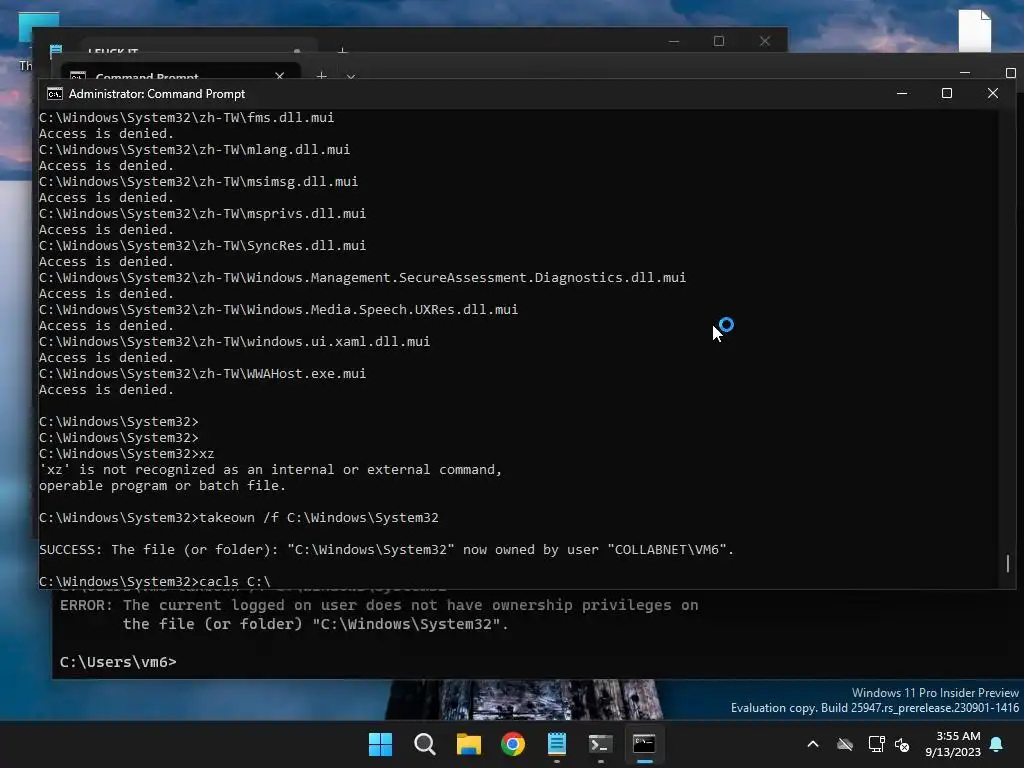Close the Administrator Command Prompt window
This screenshot has height=768, width=1024.
(993, 93)
